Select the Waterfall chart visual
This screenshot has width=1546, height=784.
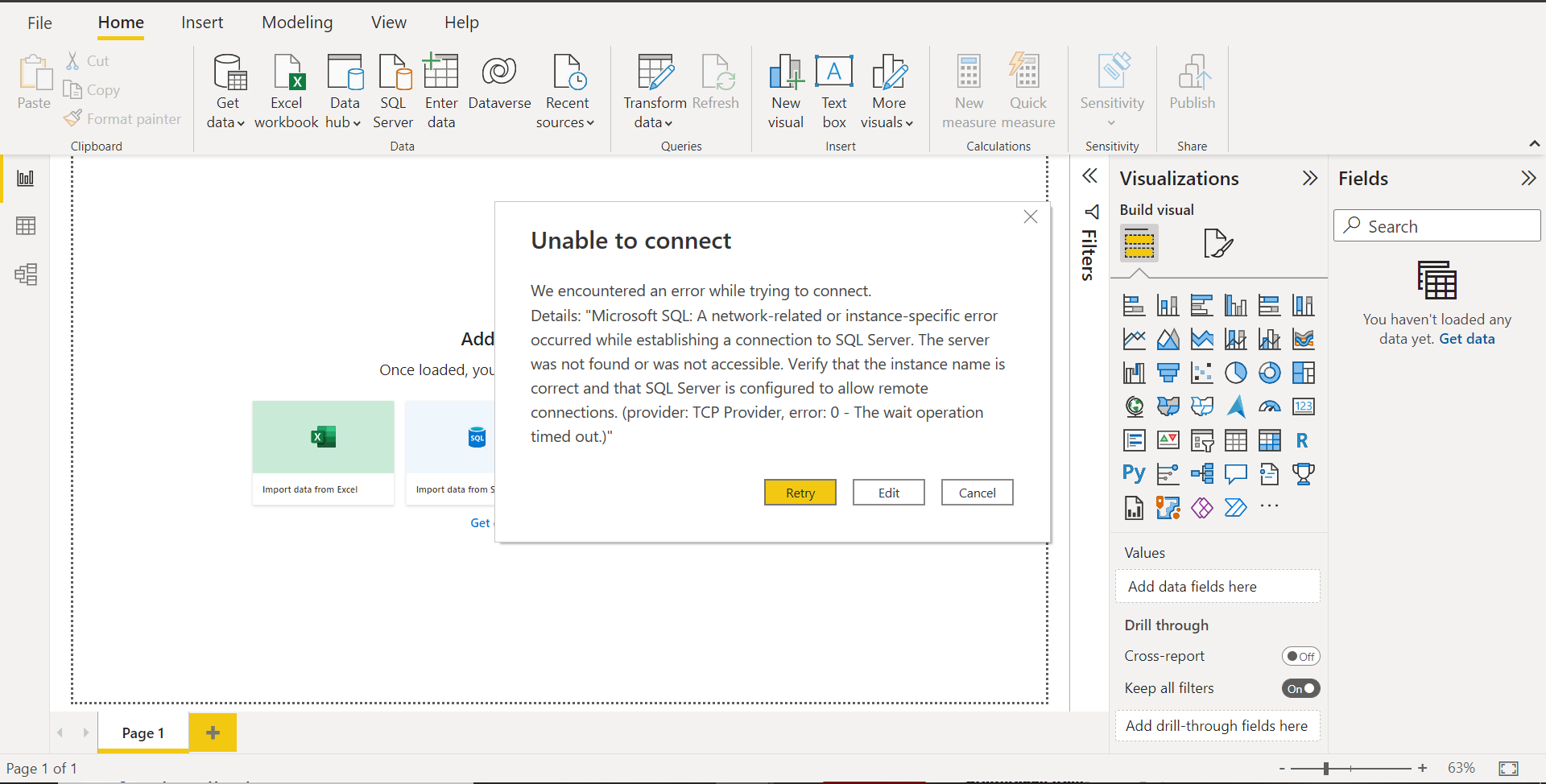click(x=1134, y=373)
